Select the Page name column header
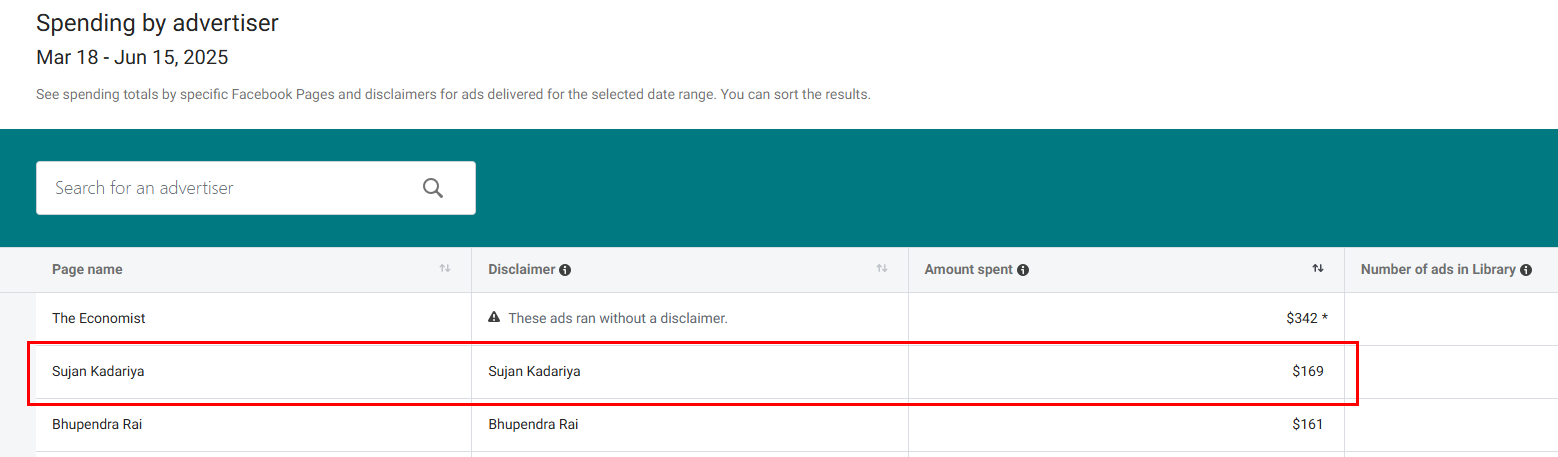 (87, 270)
